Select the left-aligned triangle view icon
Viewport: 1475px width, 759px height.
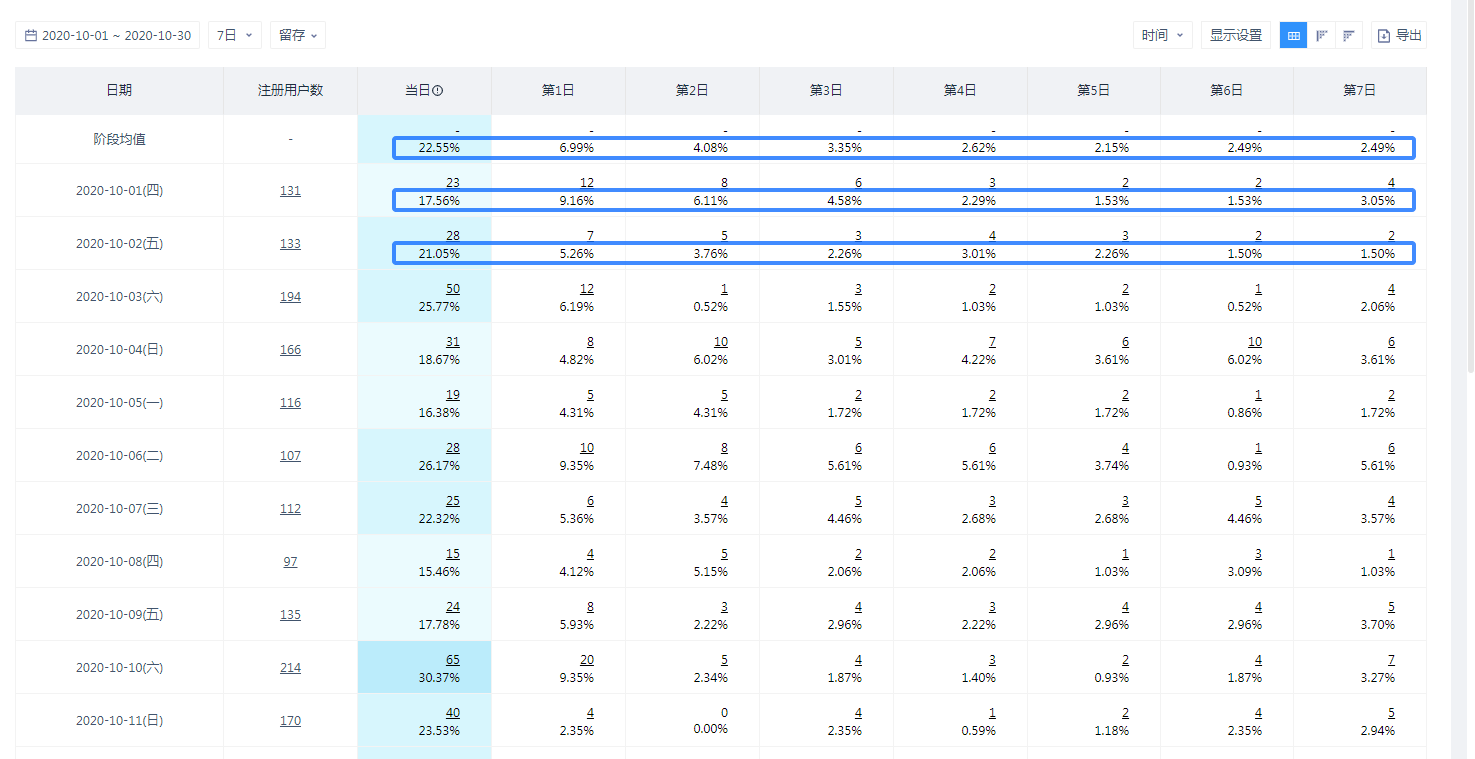click(1322, 36)
